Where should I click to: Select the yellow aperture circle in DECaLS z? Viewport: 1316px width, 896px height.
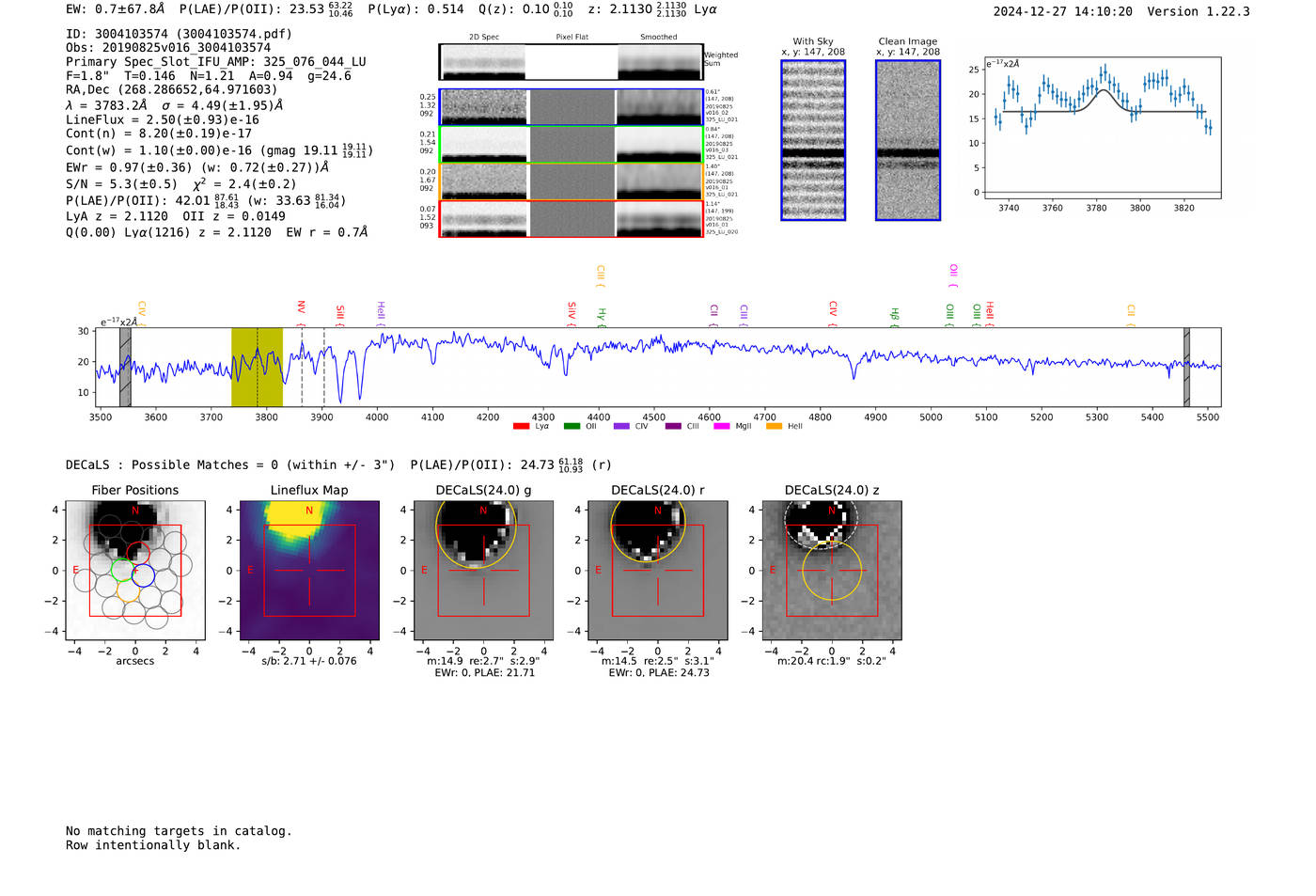[832, 571]
